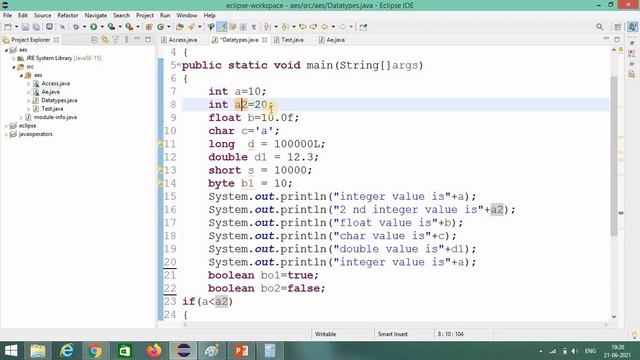Image resolution: width=640 pixels, height=360 pixels.
Task: Click the editor horizontal scrollbar
Action: 395,324
